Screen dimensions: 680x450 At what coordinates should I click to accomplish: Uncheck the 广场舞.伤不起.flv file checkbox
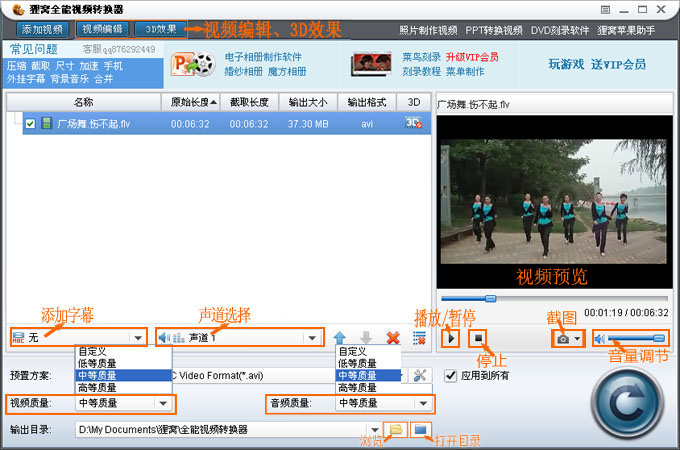30,124
